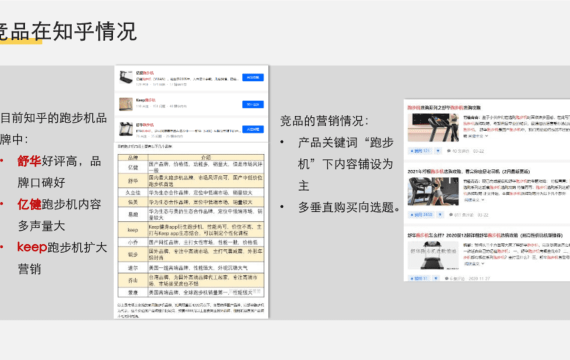Viewport: 570px width, 360px height.
Task: Click follow button for the Keep treadmill topic
Action: (x=253, y=104)
